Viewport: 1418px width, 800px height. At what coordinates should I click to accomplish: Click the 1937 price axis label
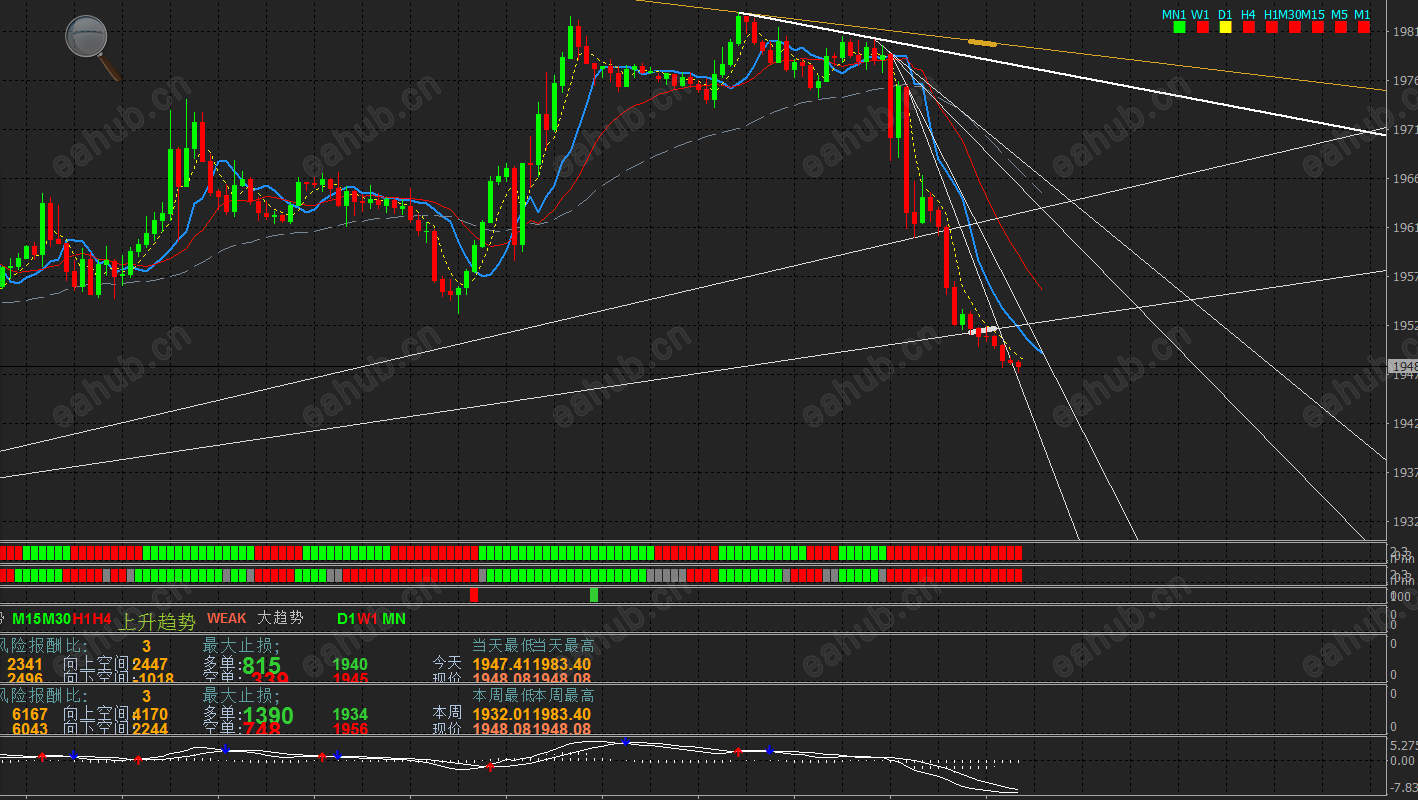coord(1406,473)
